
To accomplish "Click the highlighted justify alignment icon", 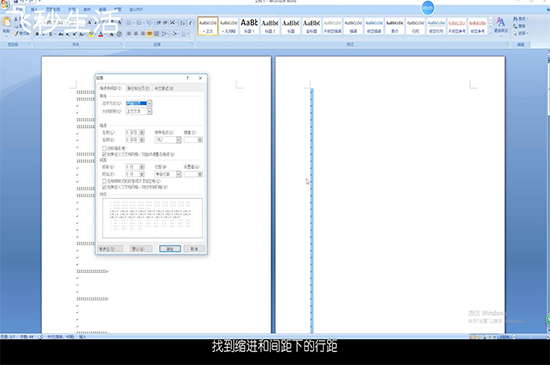I will click(x=149, y=34).
